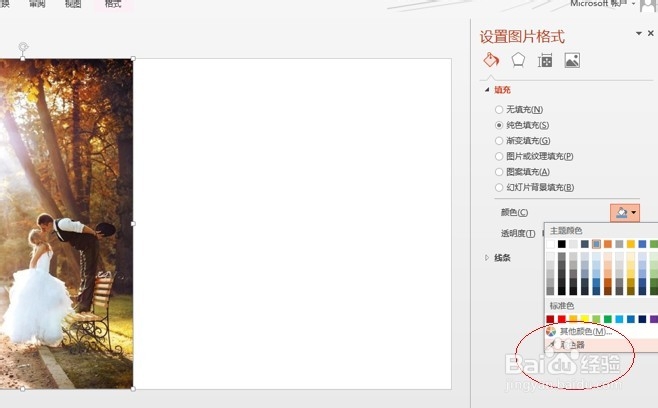The height and width of the screenshot is (408, 658).
Task: Pick the bright red standard color swatch
Action: coord(562,319)
